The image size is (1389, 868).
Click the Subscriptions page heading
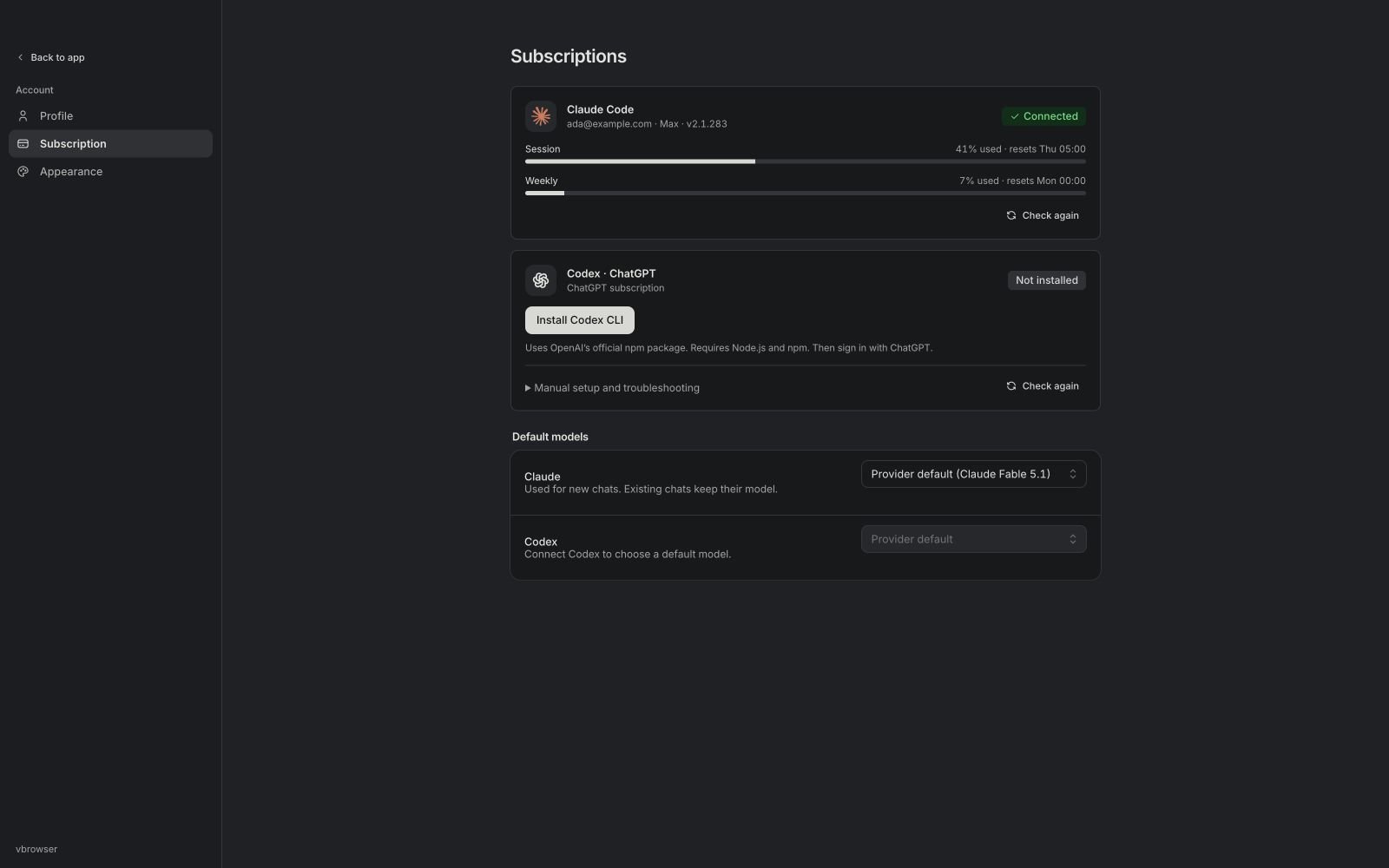tap(569, 56)
